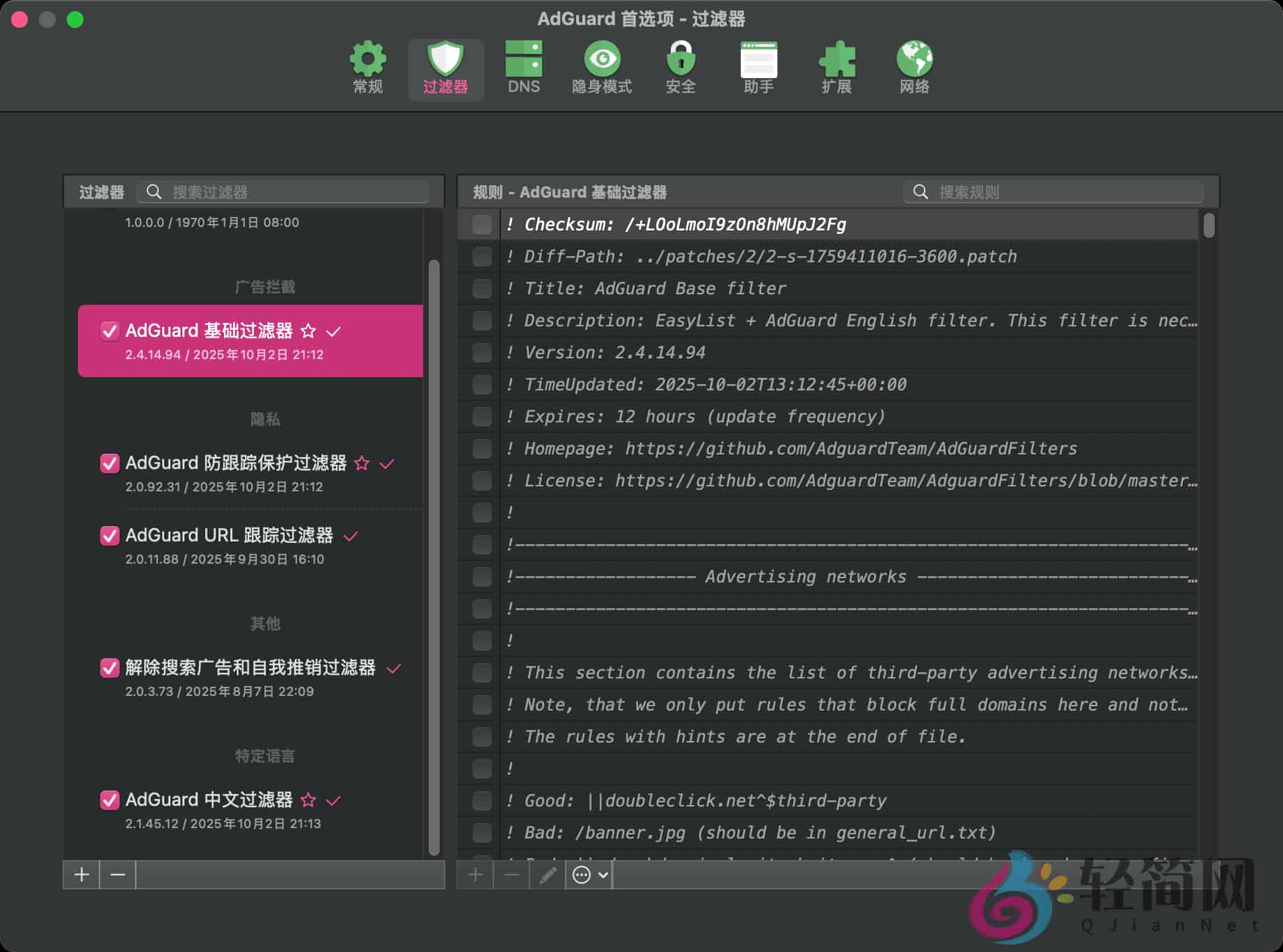Viewport: 1283px width, 952px height.
Task: Select the 解除搜索广告和自我推销过滤器 entry
Action: (250, 668)
